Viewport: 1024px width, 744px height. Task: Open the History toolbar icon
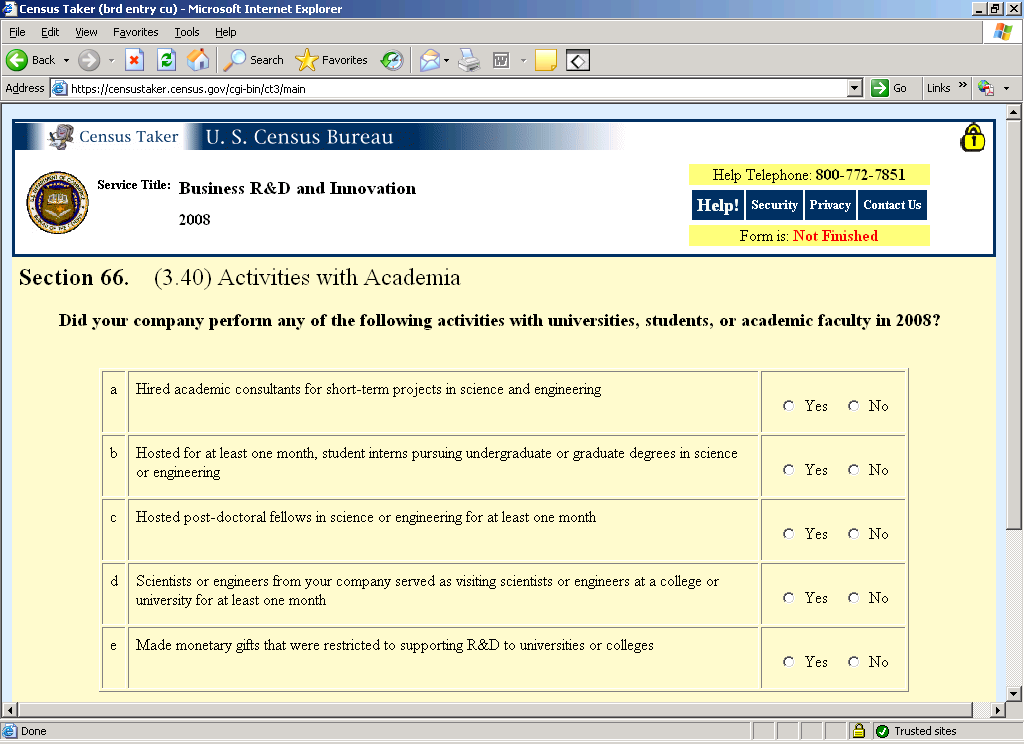tap(392, 60)
